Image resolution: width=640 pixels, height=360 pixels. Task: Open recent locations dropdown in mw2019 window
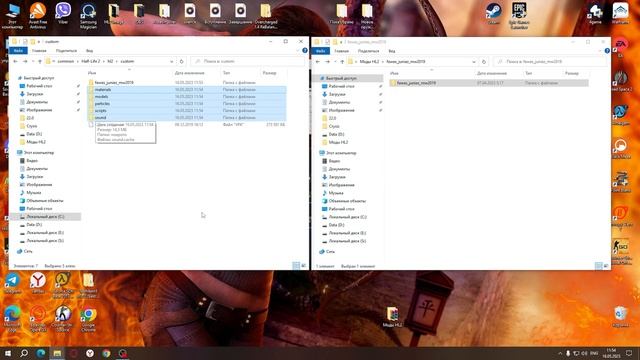(335, 62)
